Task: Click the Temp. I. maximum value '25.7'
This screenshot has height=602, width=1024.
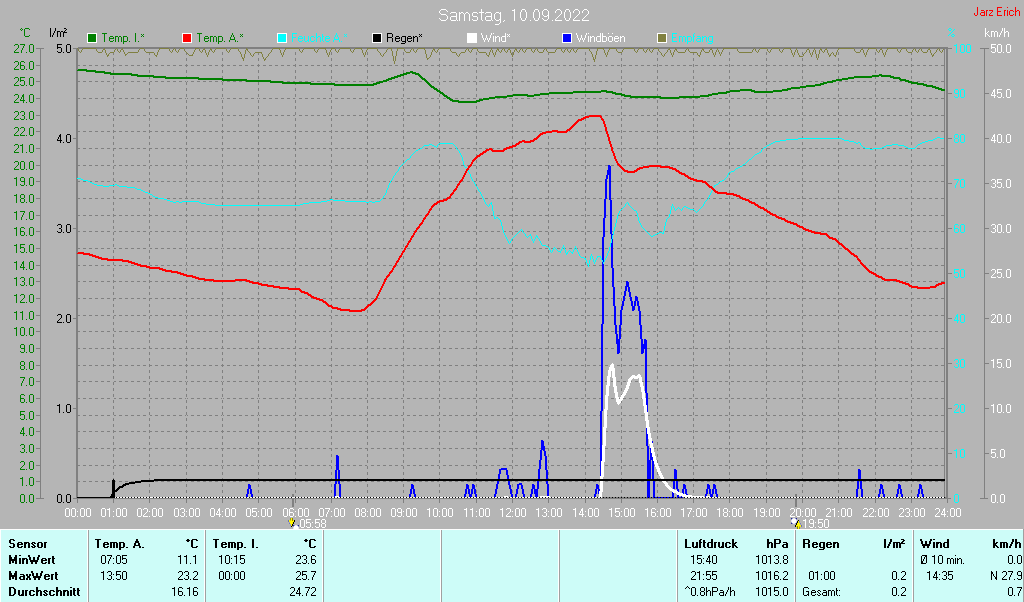Action: click(x=305, y=577)
